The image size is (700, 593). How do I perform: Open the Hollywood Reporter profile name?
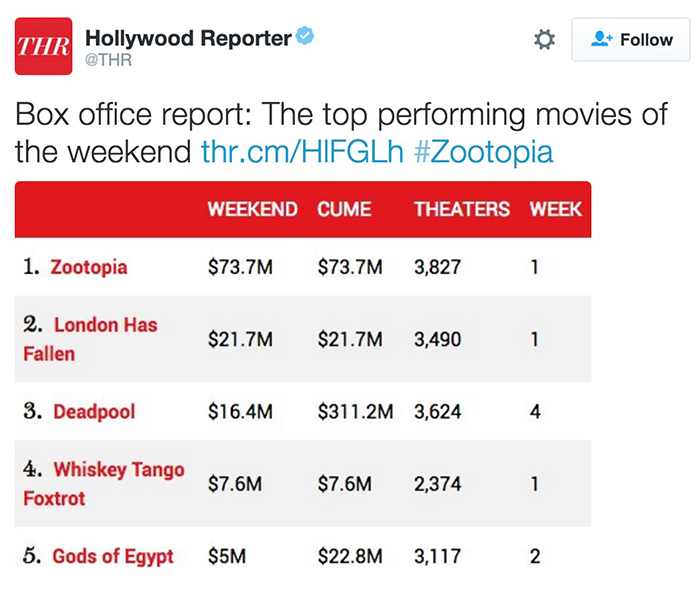(x=188, y=38)
